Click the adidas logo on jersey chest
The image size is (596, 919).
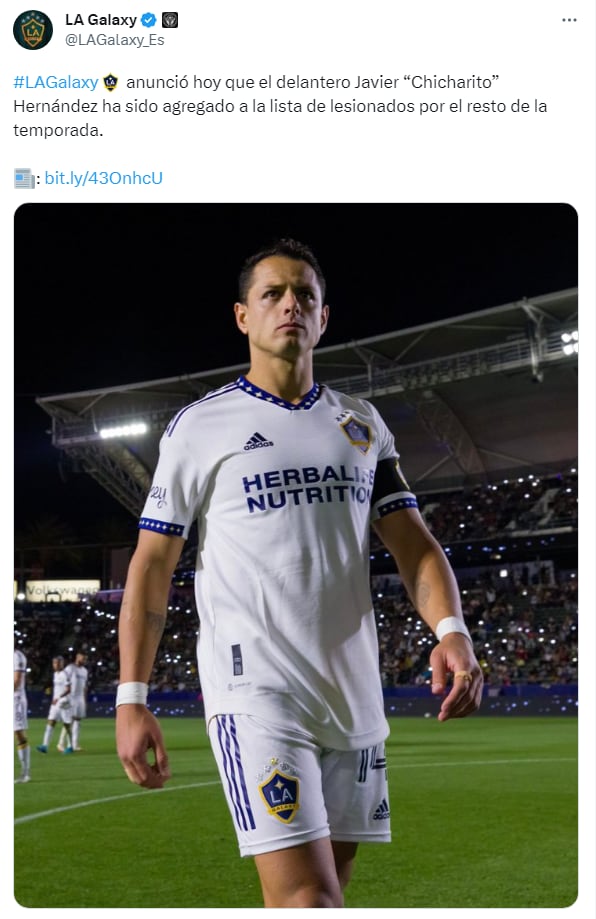tap(258, 442)
